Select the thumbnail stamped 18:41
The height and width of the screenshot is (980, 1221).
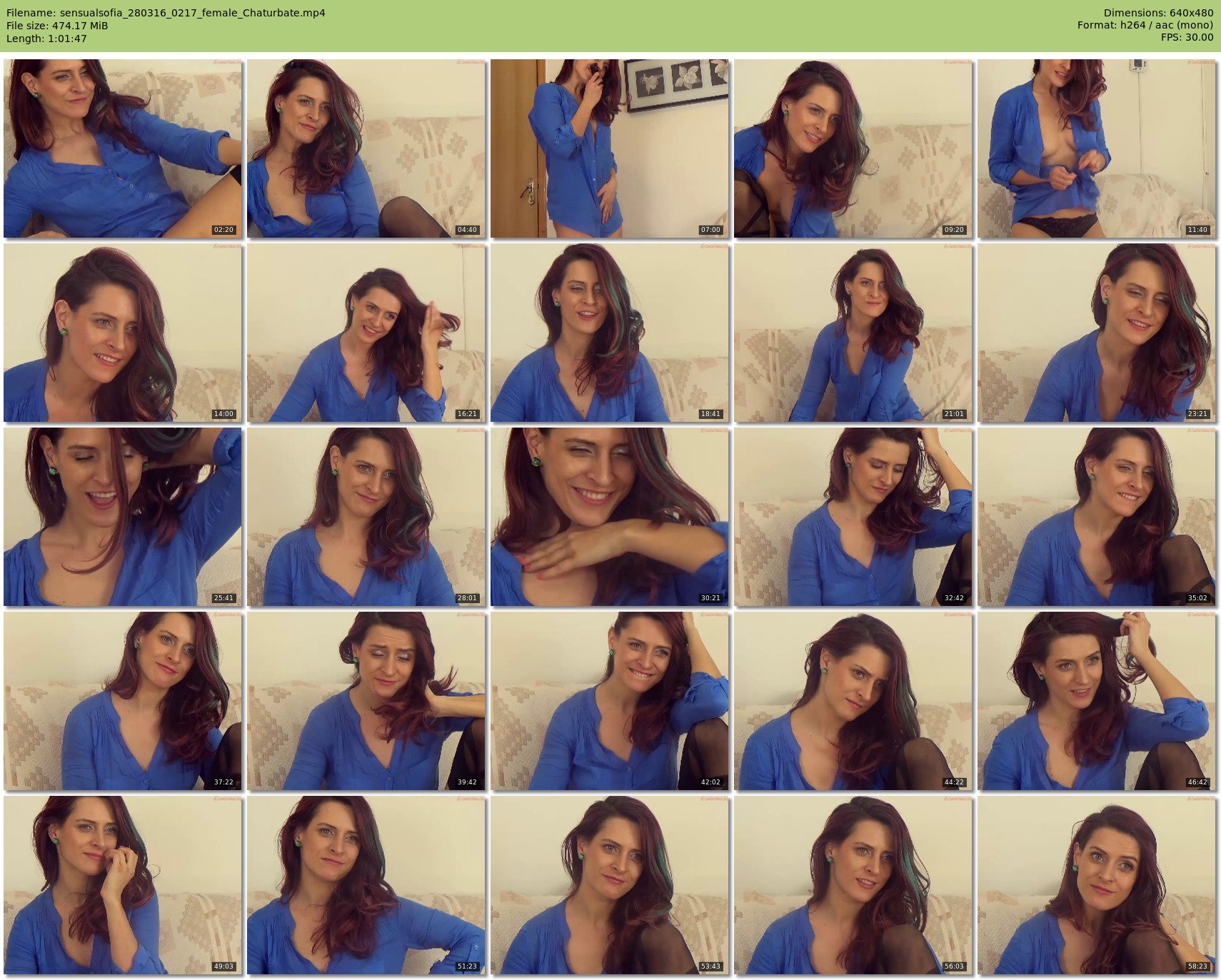[610, 333]
